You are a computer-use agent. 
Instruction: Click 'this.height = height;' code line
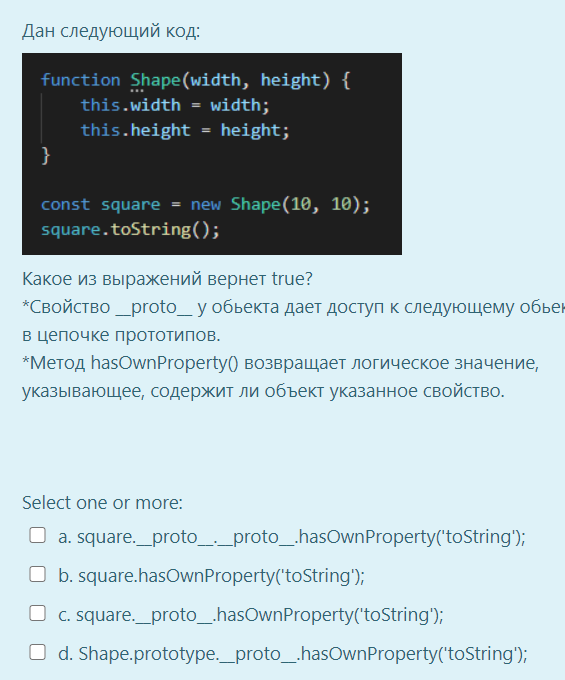pyautogui.click(x=185, y=131)
